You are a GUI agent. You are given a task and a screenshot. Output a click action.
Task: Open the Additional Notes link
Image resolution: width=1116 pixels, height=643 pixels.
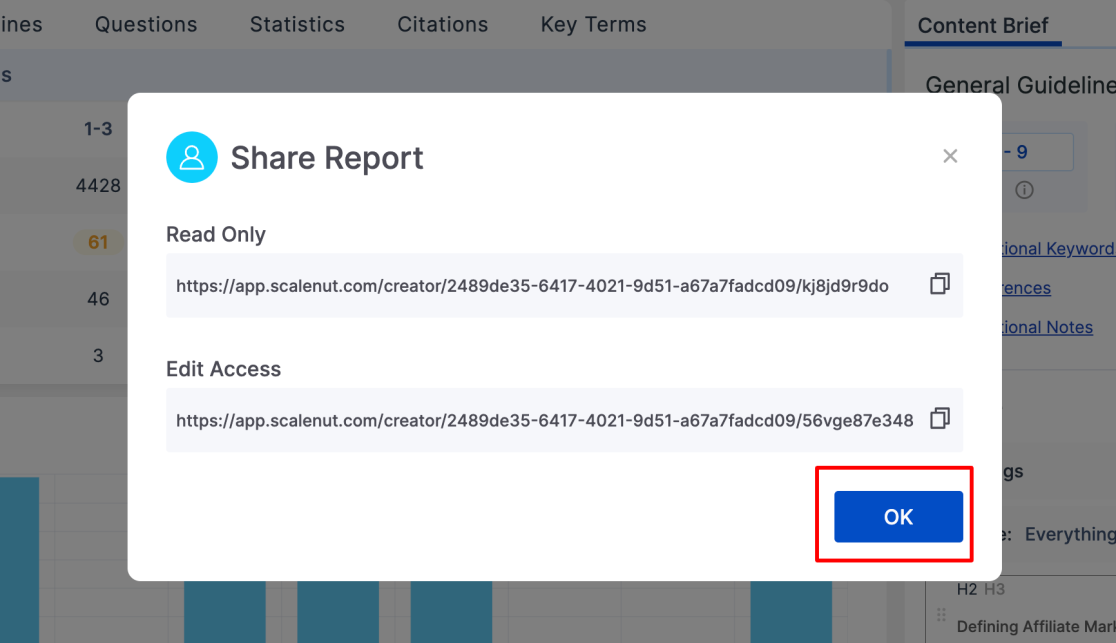point(1048,327)
